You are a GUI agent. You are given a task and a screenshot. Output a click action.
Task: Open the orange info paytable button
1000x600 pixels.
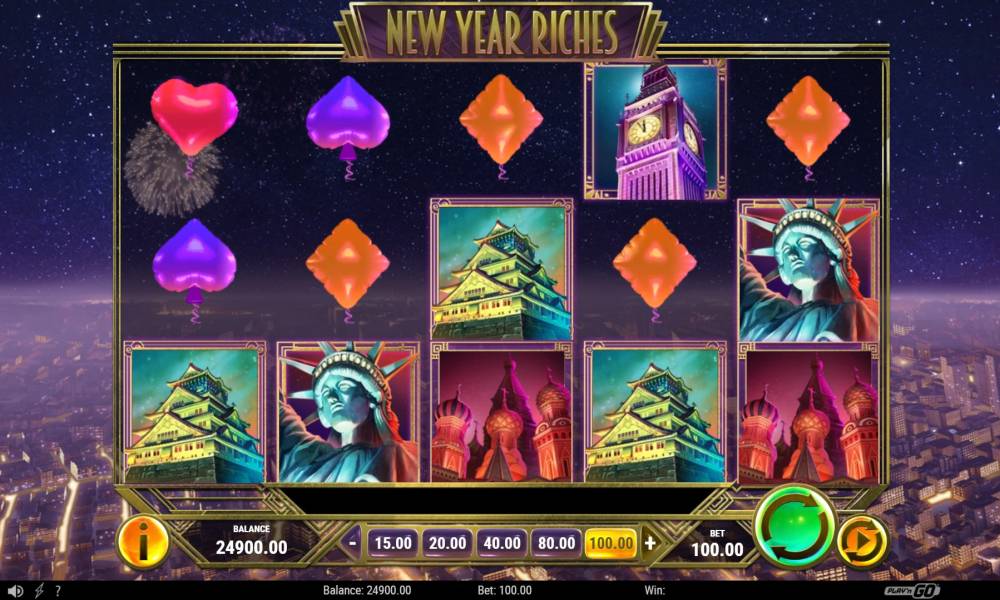coord(143,543)
